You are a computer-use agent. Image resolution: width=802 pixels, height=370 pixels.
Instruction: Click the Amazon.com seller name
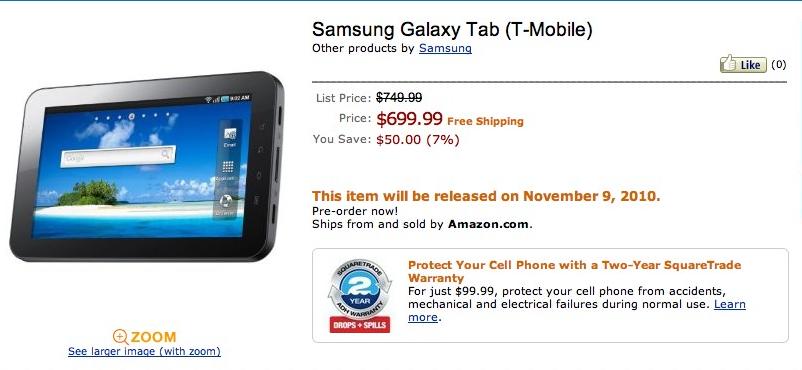coord(488,224)
